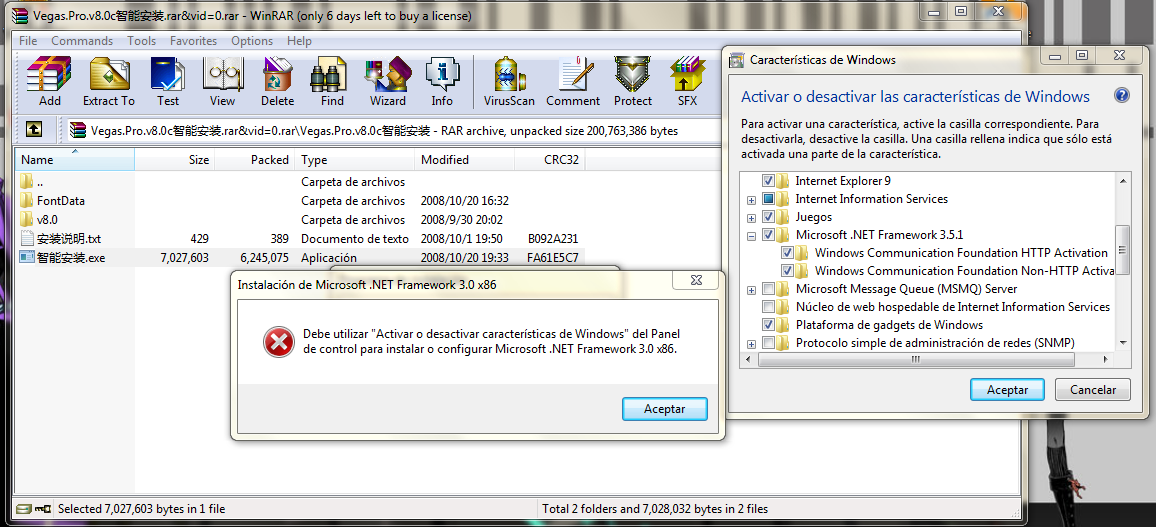The height and width of the screenshot is (527, 1156).
Task: Open the Options menu
Action: (252, 41)
